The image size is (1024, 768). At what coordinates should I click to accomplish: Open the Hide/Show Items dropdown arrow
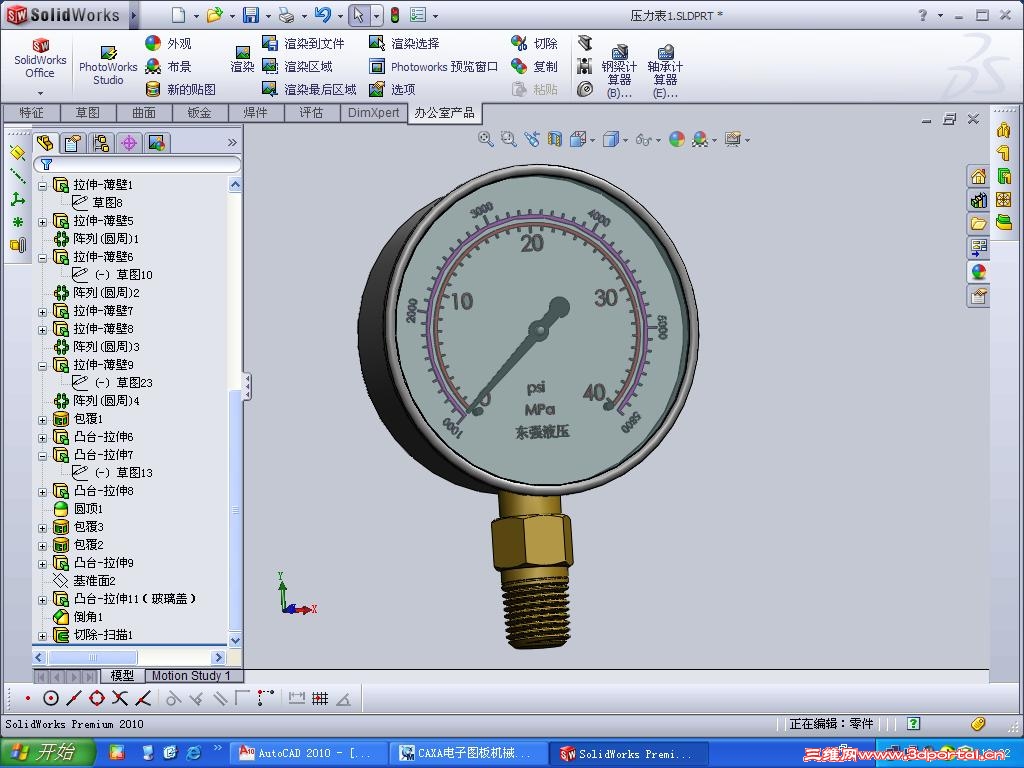tap(658, 140)
